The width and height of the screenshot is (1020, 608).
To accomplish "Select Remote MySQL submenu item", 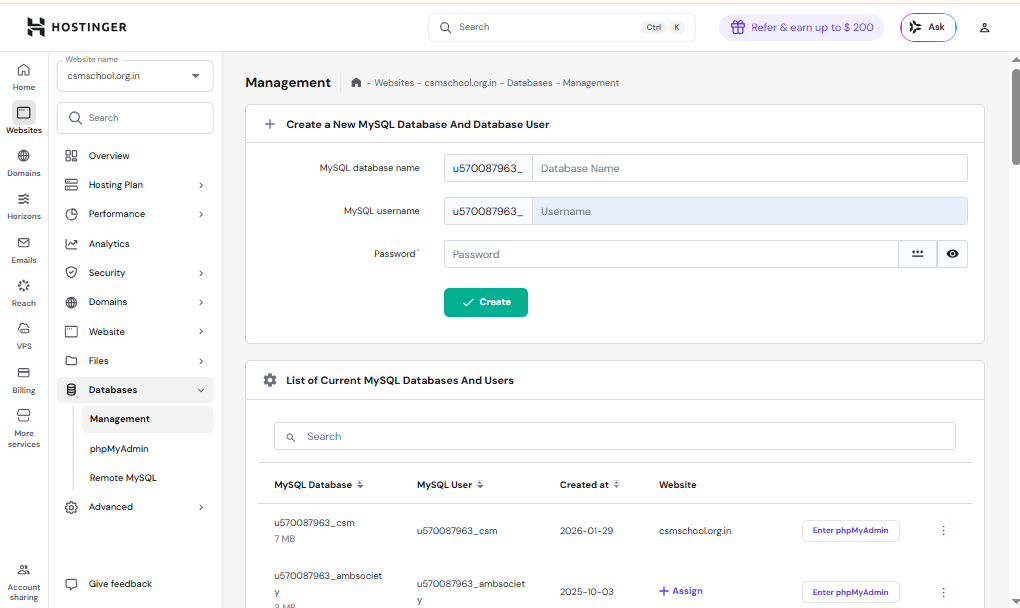I will click(123, 478).
